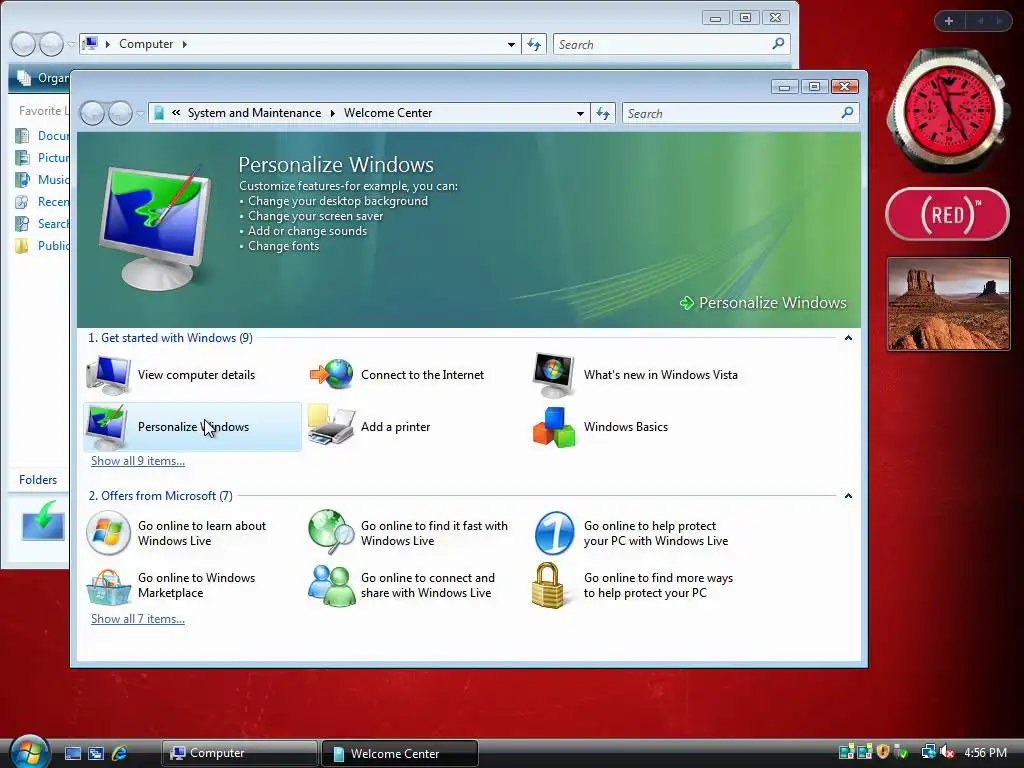Expand the Folders pane in Computer window

(38, 479)
